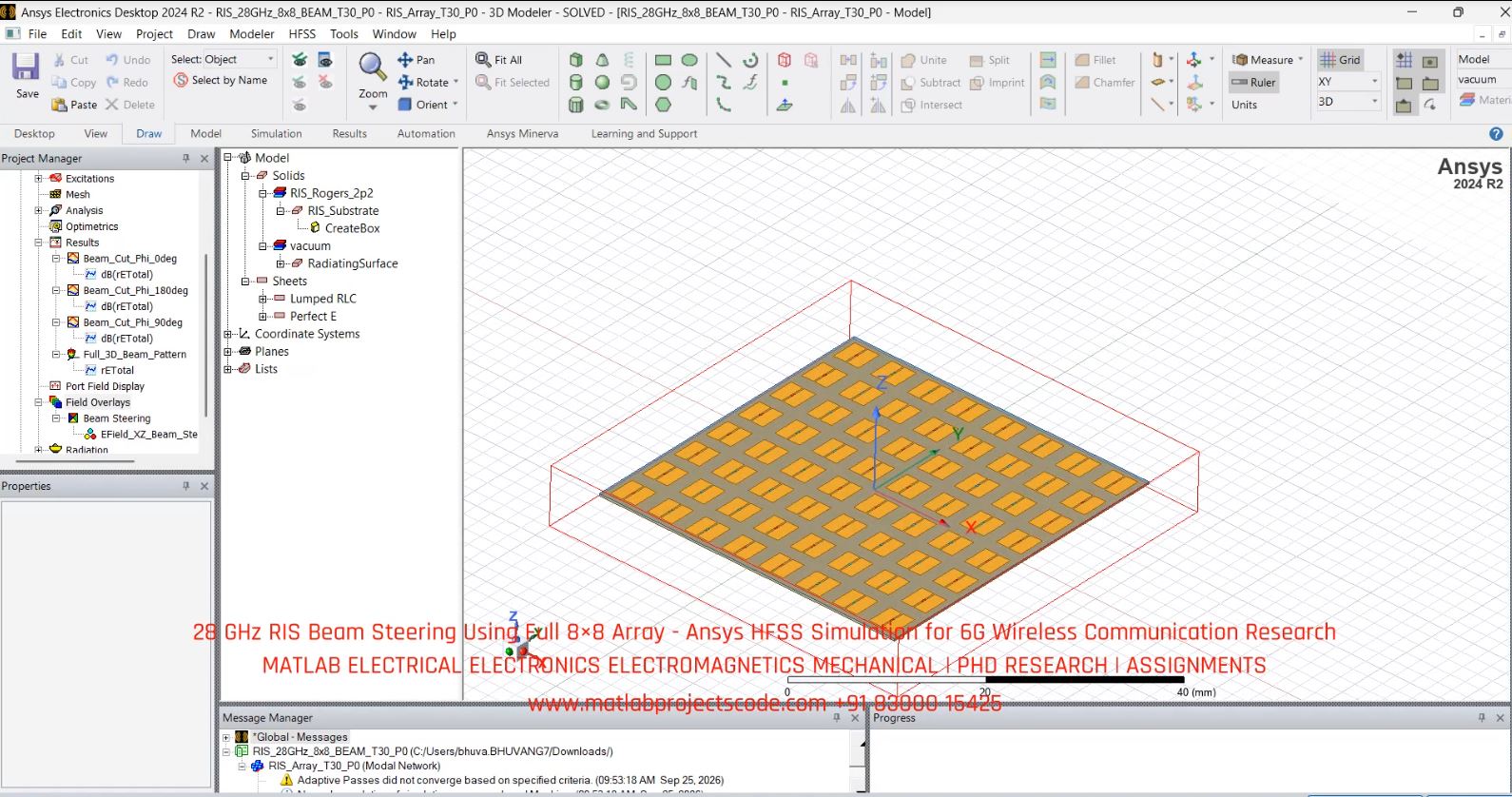Viewport: 1512px width, 797px height.
Task: Toggle the Ruler display
Action: pos(1253,82)
